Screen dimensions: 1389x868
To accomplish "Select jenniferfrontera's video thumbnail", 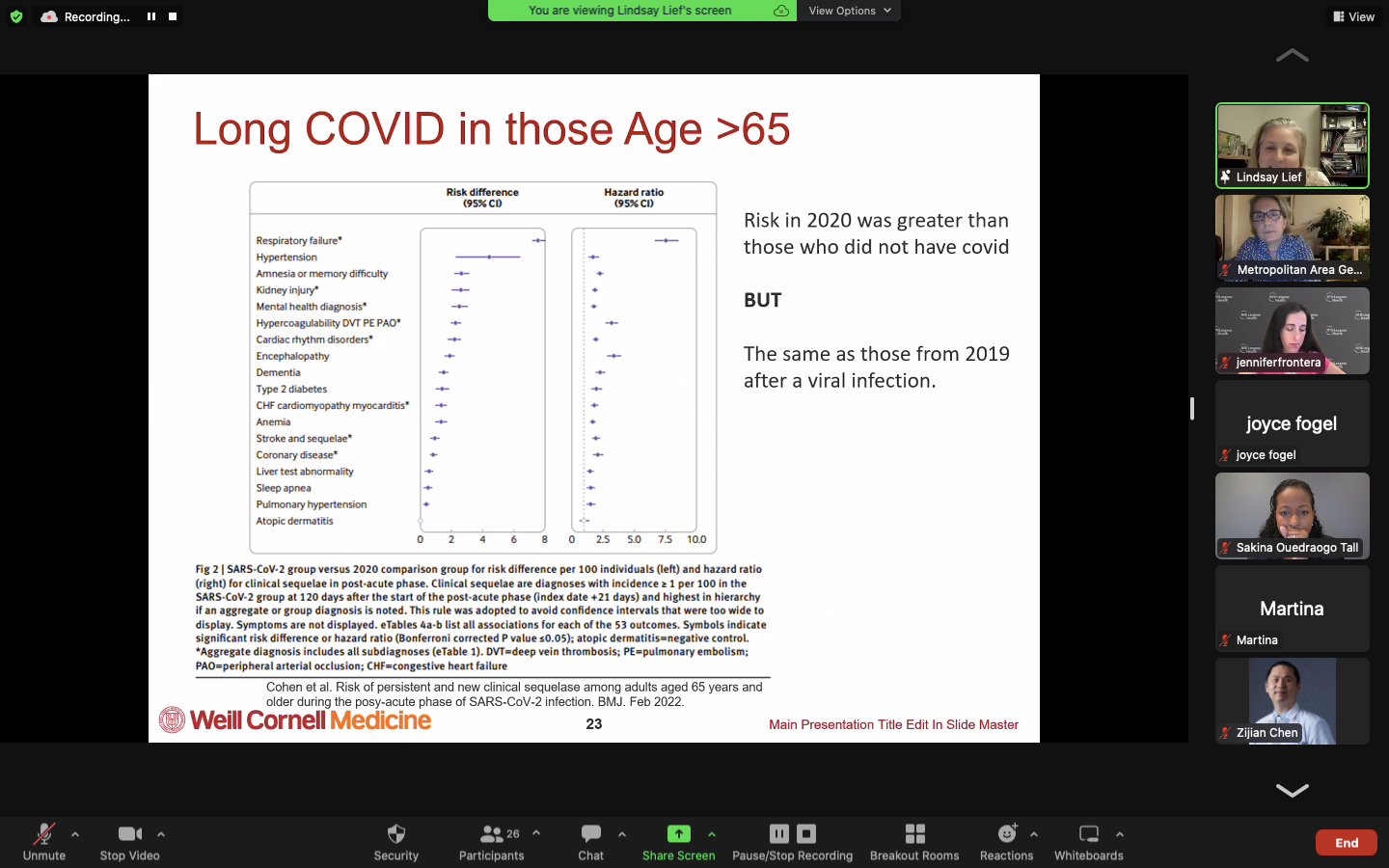I will (1293, 331).
